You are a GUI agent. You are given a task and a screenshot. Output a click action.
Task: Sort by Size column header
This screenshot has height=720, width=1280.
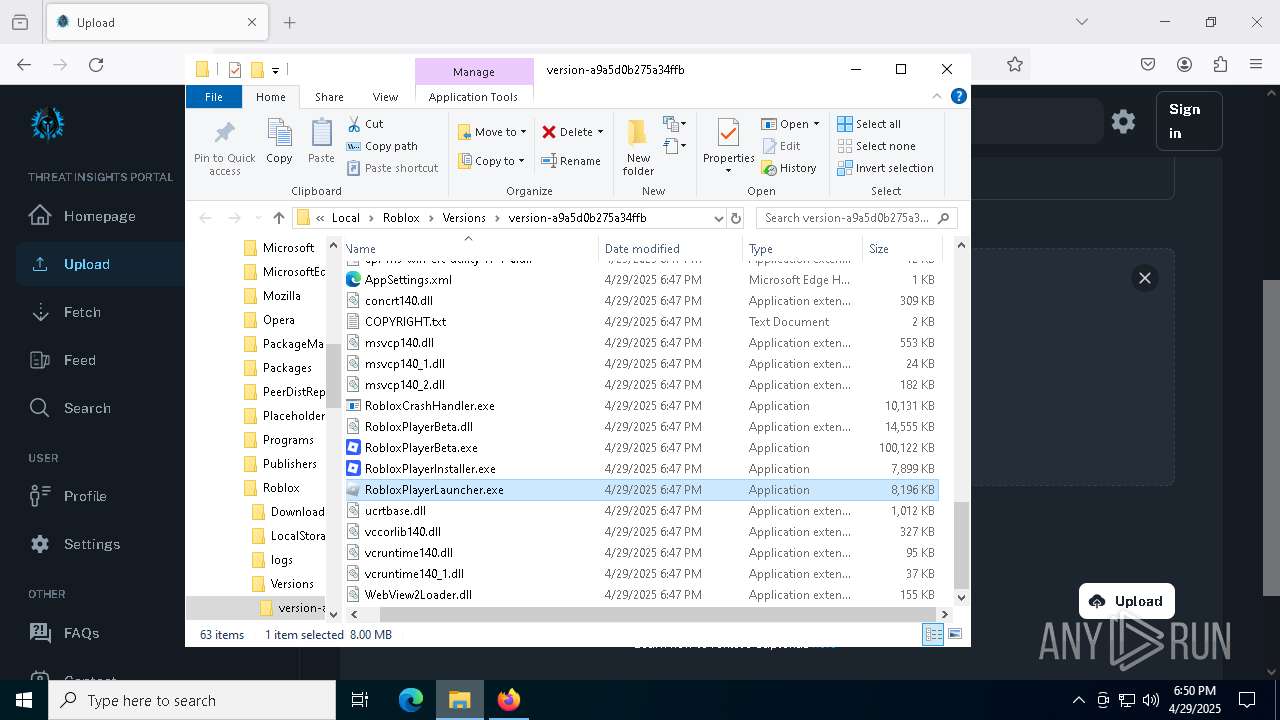tap(902, 249)
